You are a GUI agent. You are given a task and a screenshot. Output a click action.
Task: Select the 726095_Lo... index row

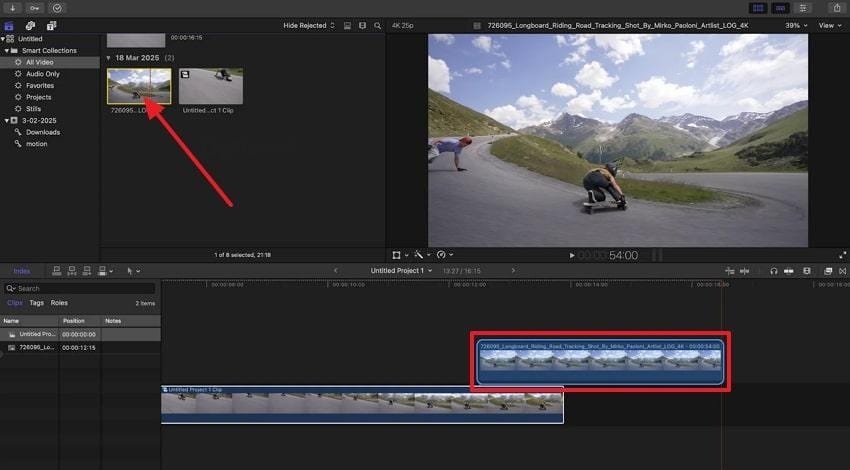pos(80,347)
